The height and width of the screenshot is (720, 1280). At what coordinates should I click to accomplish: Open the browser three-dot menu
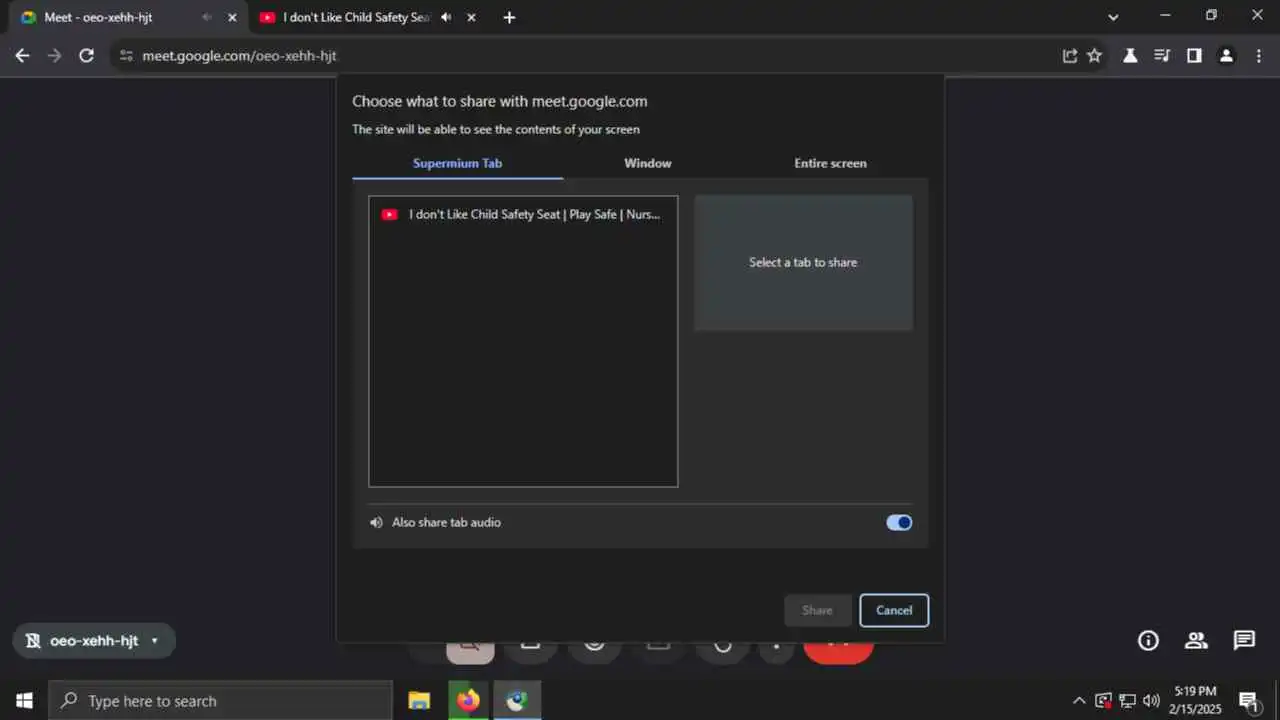pos(1258,56)
